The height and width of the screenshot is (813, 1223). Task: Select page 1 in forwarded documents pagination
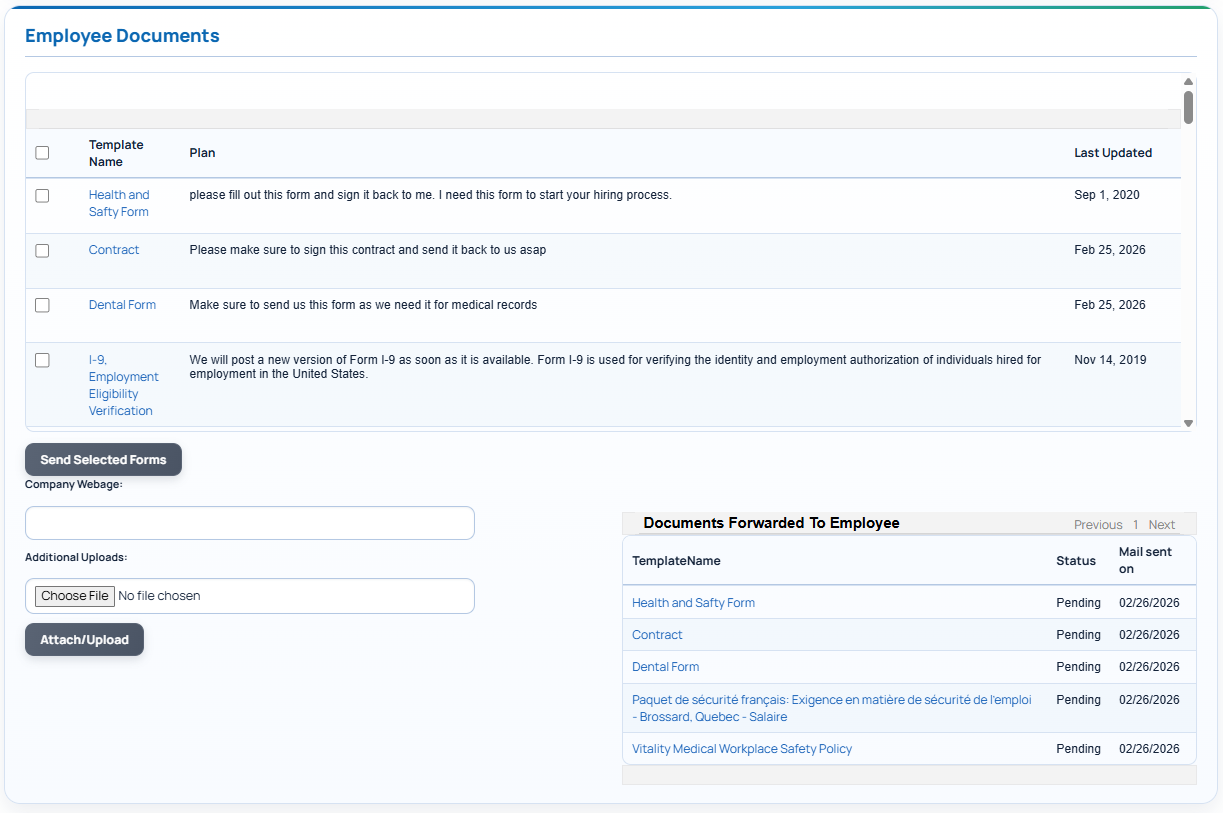[x=1135, y=524]
